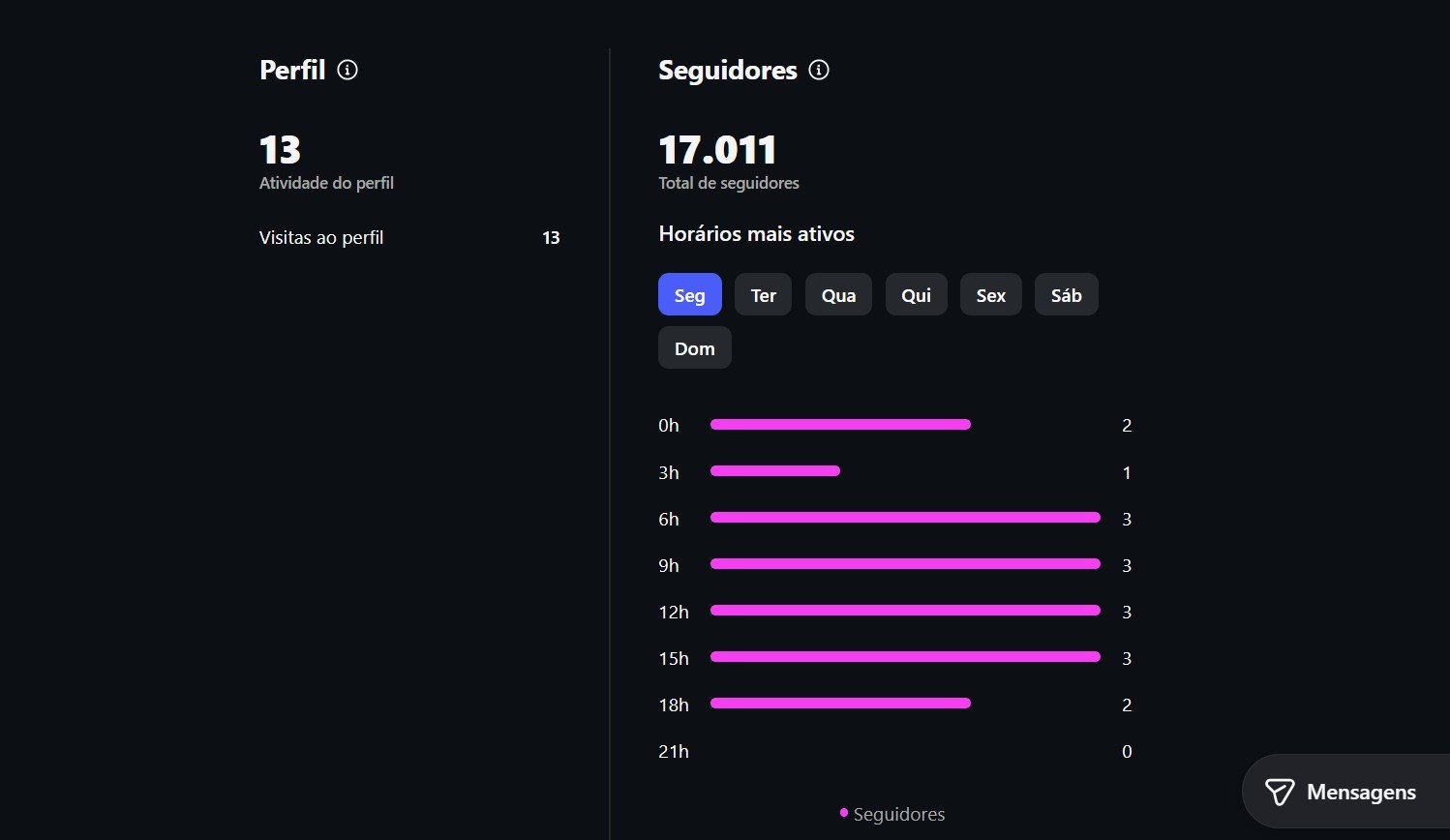Screen dimensions: 1450x840
Task: Click the 0h activity bar
Action: tap(839, 424)
